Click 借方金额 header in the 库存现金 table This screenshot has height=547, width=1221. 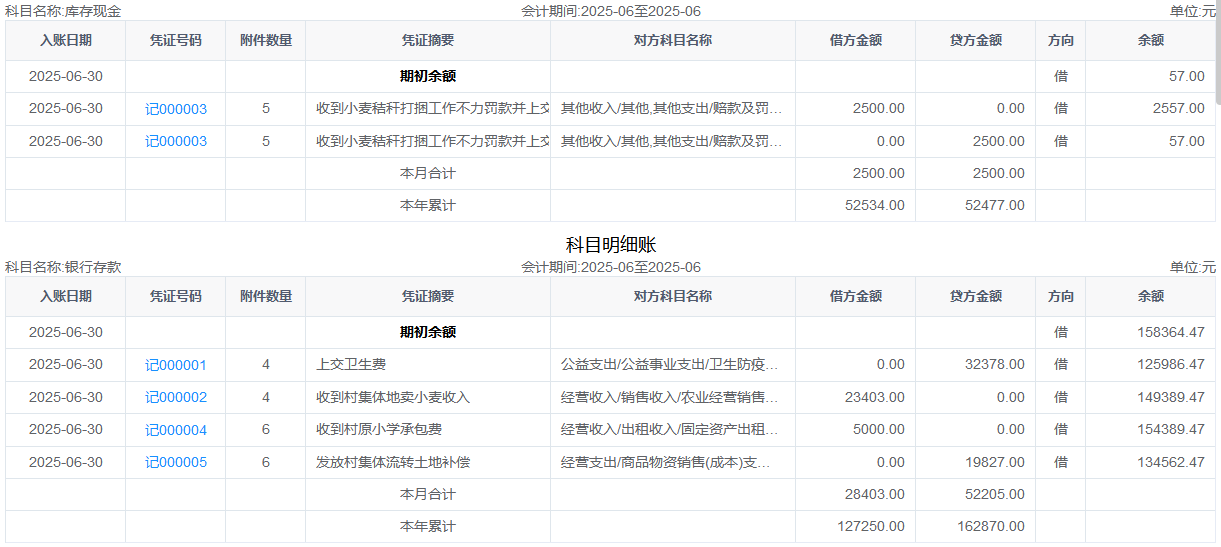tap(855, 41)
